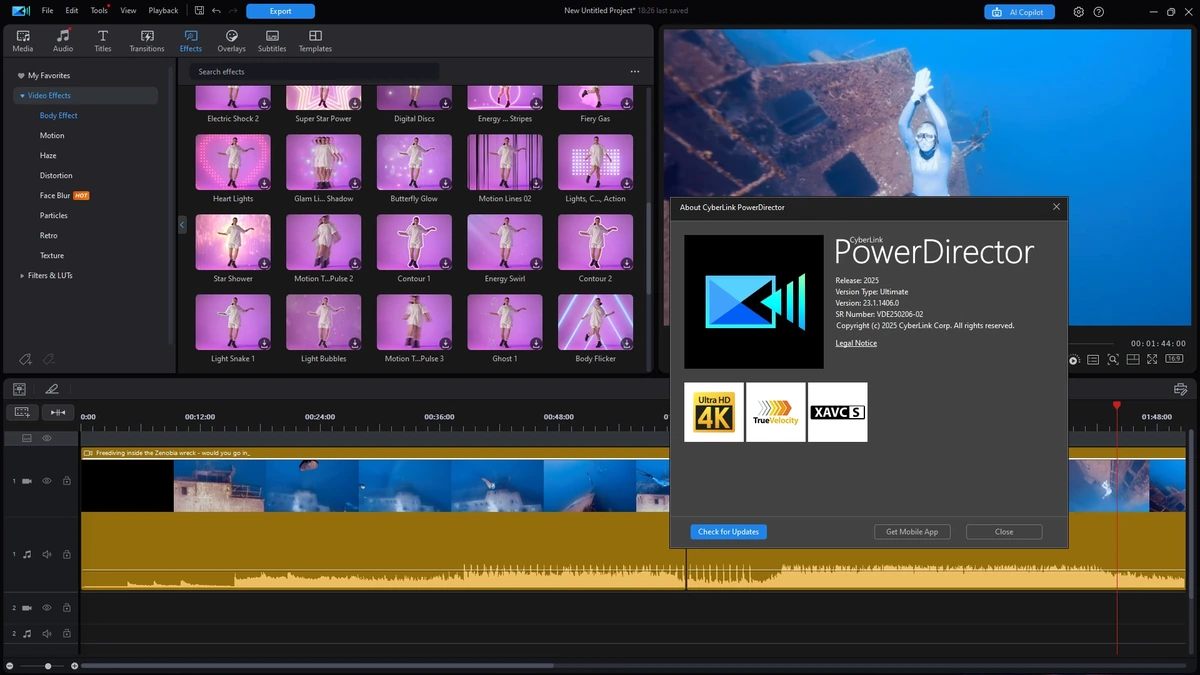Lock audio track 2
Image resolution: width=1200 pixels, height=675 pixels.
pyautogui.click(x=67, y=633)
